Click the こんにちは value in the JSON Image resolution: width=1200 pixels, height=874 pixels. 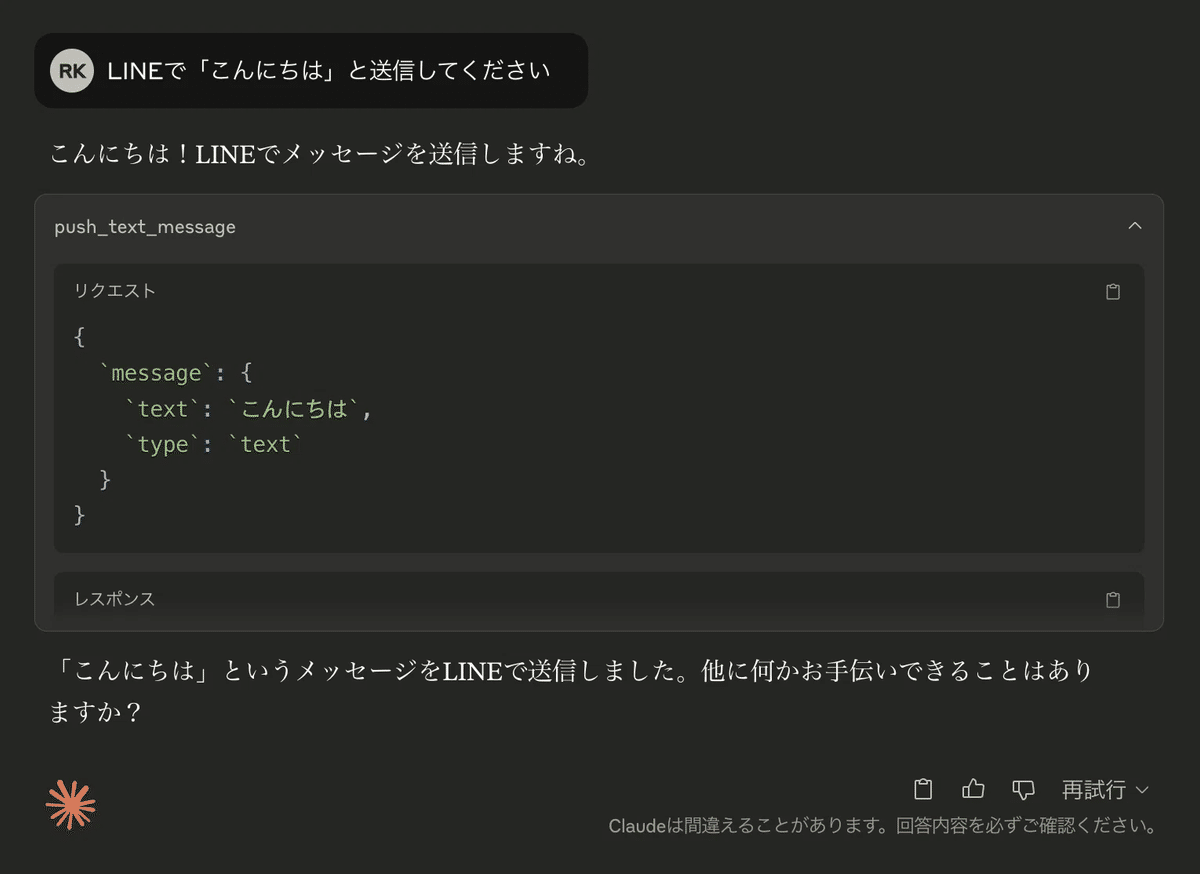[300, 408]
